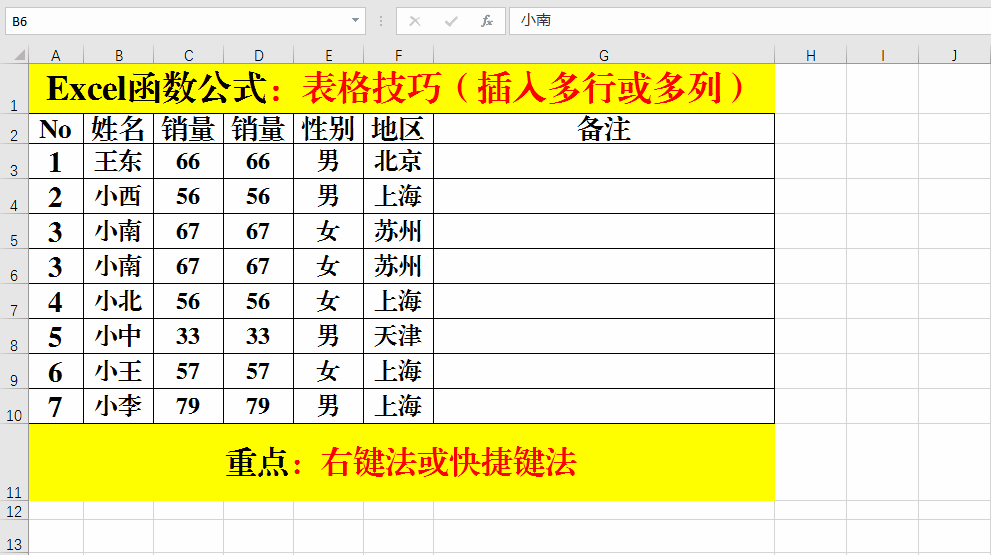The image size is (991, 555).
Task: Select column A header
Action: pos(56,56)
